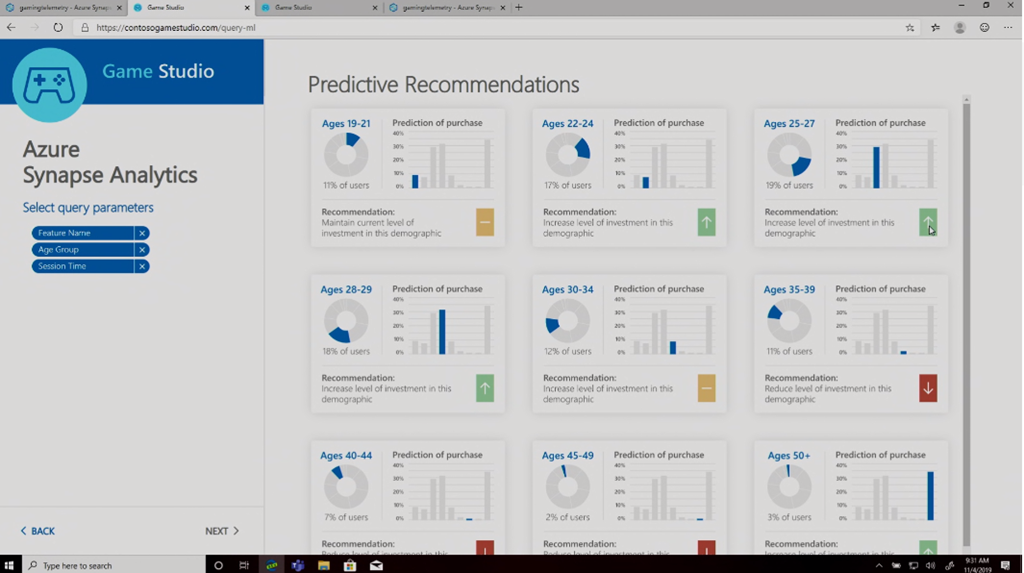
Task: Open the Ages 40-44 donut chart
Action: (x=346, y=487)
